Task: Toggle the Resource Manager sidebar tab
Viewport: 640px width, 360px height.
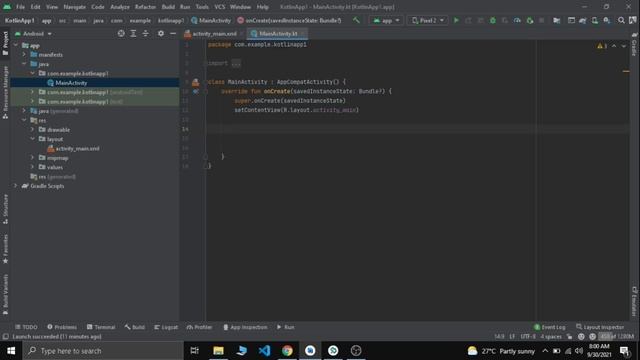Action: pos(5,92)
